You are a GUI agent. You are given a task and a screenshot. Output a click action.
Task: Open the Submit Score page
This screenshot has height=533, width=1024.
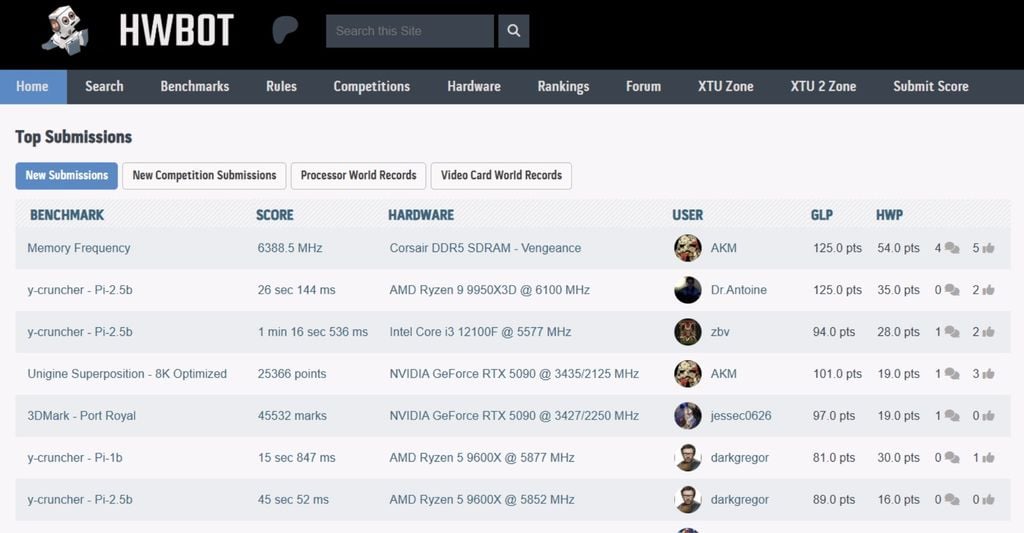[931, 86]
